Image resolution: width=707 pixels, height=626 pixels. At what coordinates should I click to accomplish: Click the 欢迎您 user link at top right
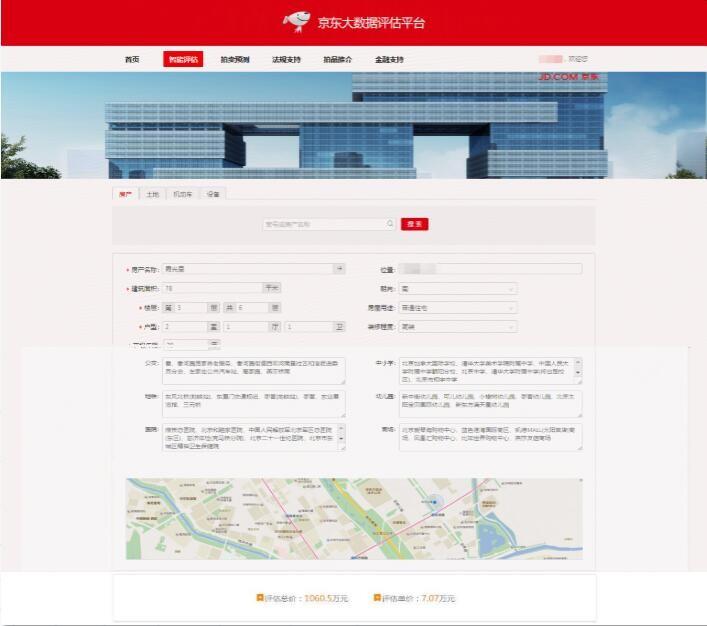pyautogui.click(x=577, y=59)
